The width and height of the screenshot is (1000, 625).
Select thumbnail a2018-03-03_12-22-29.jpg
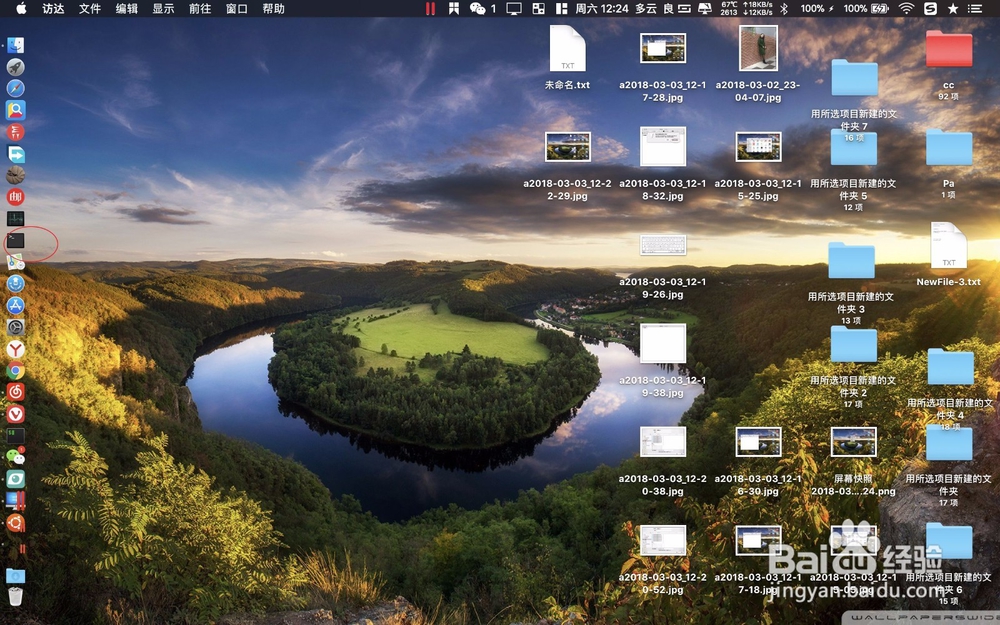[x=568, y=147]
